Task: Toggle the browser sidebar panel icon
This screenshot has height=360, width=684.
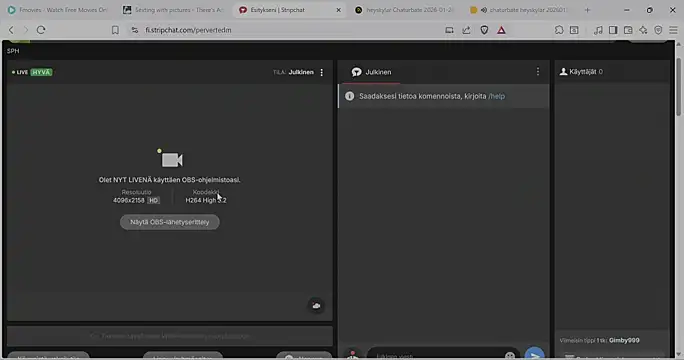Action: 613,30
